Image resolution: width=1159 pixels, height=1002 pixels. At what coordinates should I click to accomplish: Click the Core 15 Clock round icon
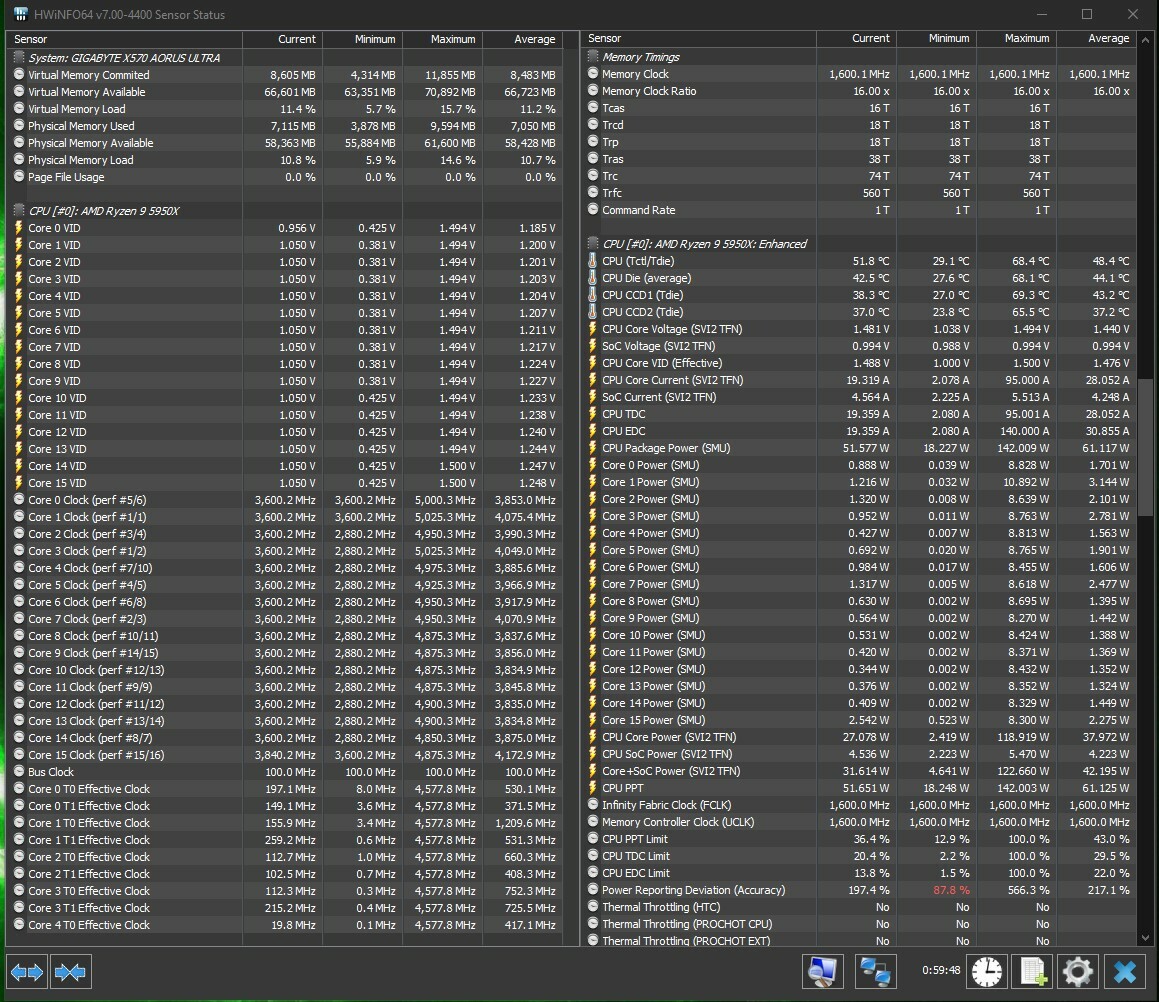pyautogui.click(x=19, y=754)
